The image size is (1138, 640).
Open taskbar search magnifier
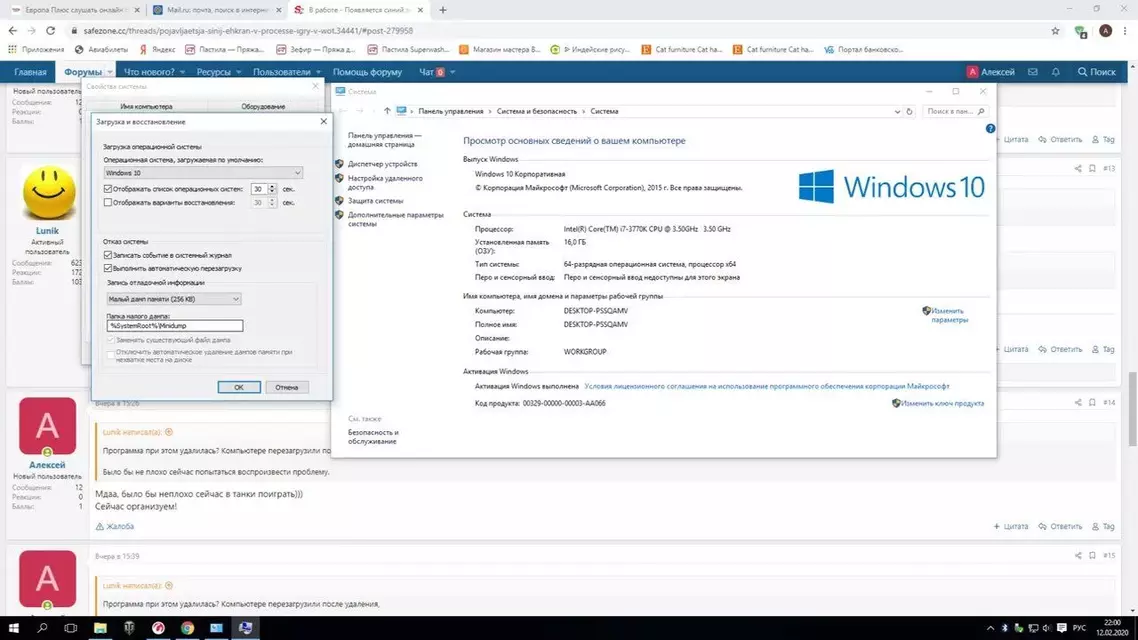coord(42,628)
